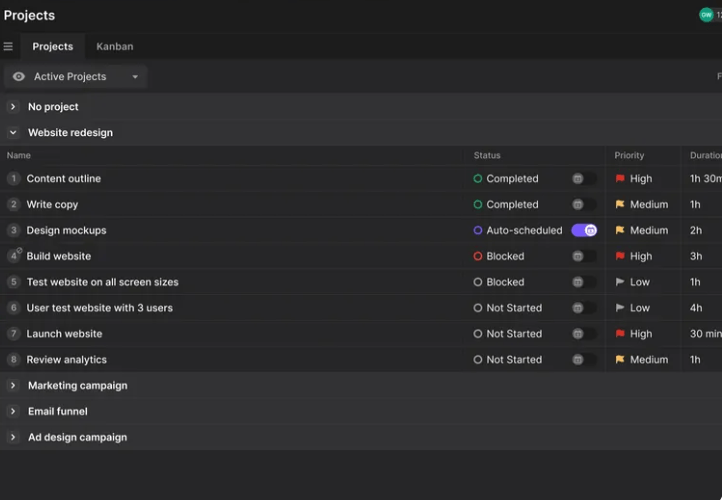Open the Build website task
Image resolution: width=722 pixels, height=500 pixels.
(x=58, y=256)
